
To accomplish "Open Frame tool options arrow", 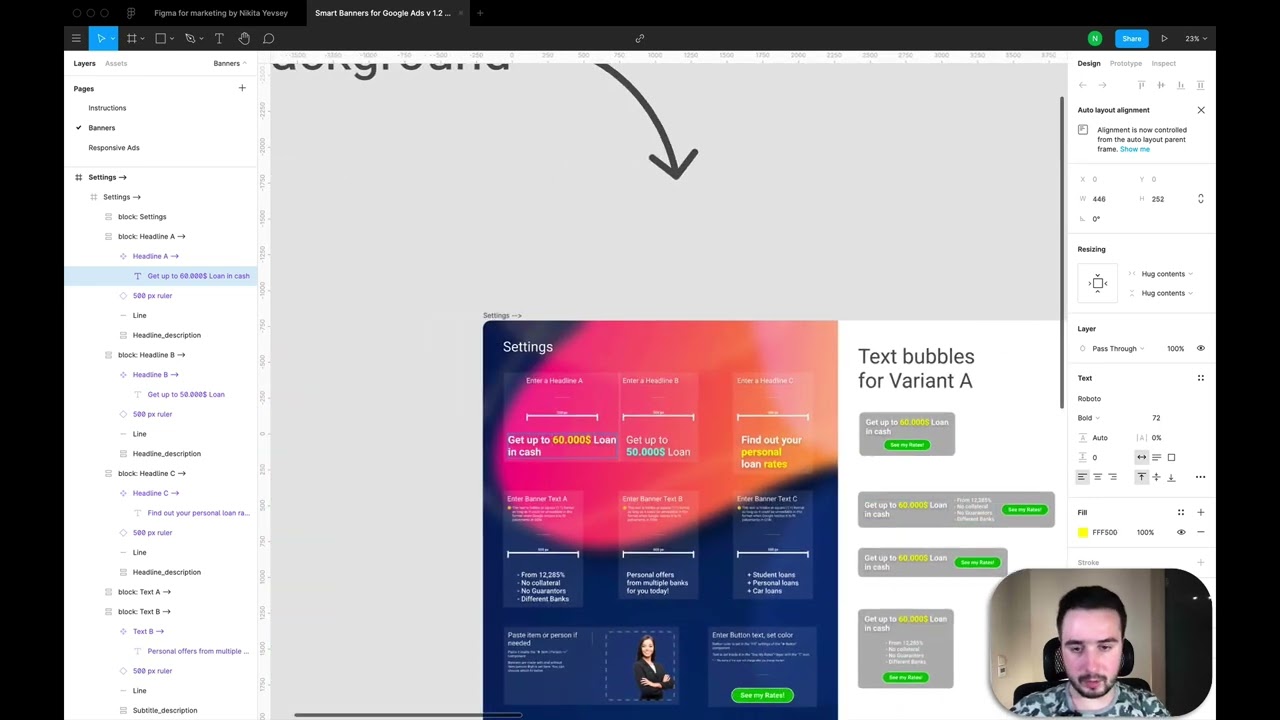I will click(x=143, y=38).
